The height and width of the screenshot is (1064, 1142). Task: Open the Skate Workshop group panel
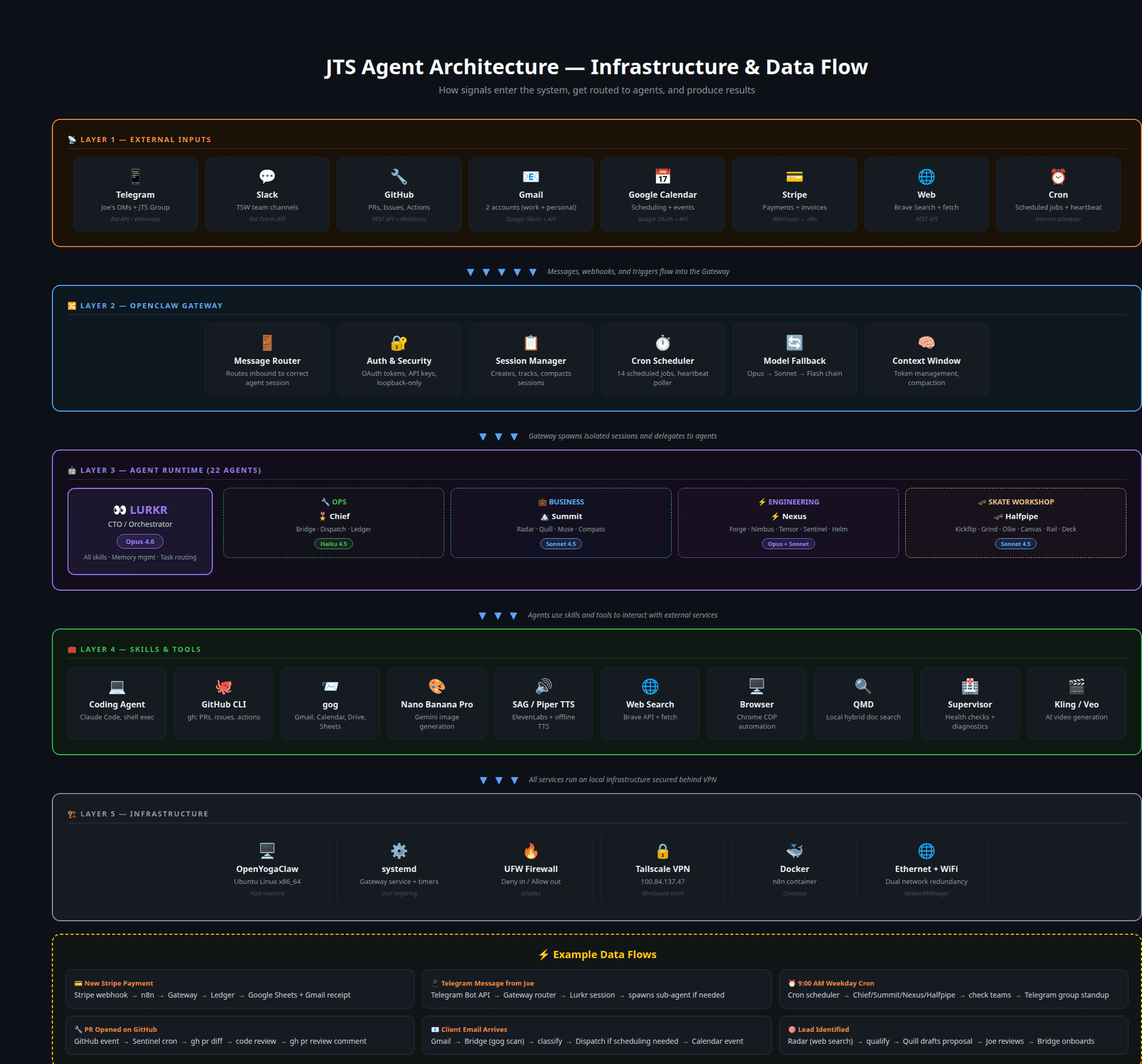(x=1015, y=522)
